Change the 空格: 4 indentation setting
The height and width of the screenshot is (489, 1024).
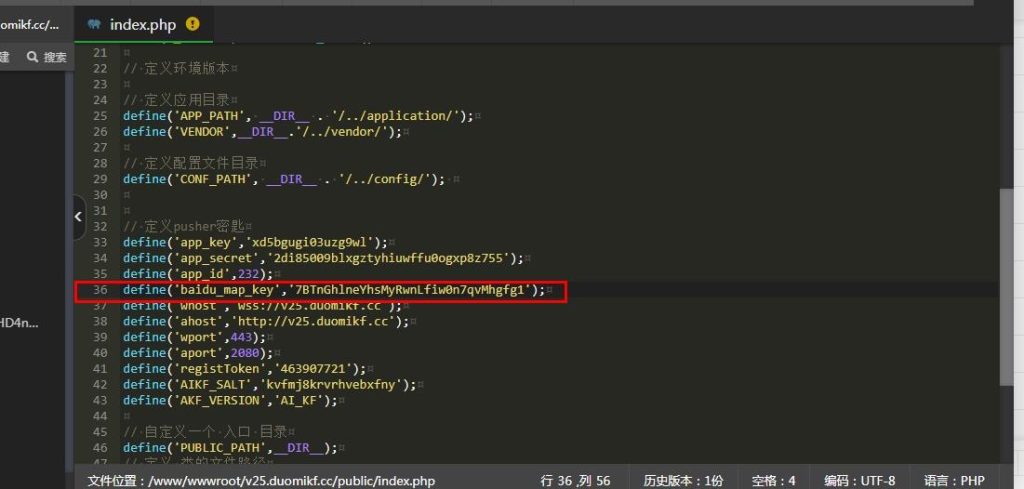pos(775,481)
